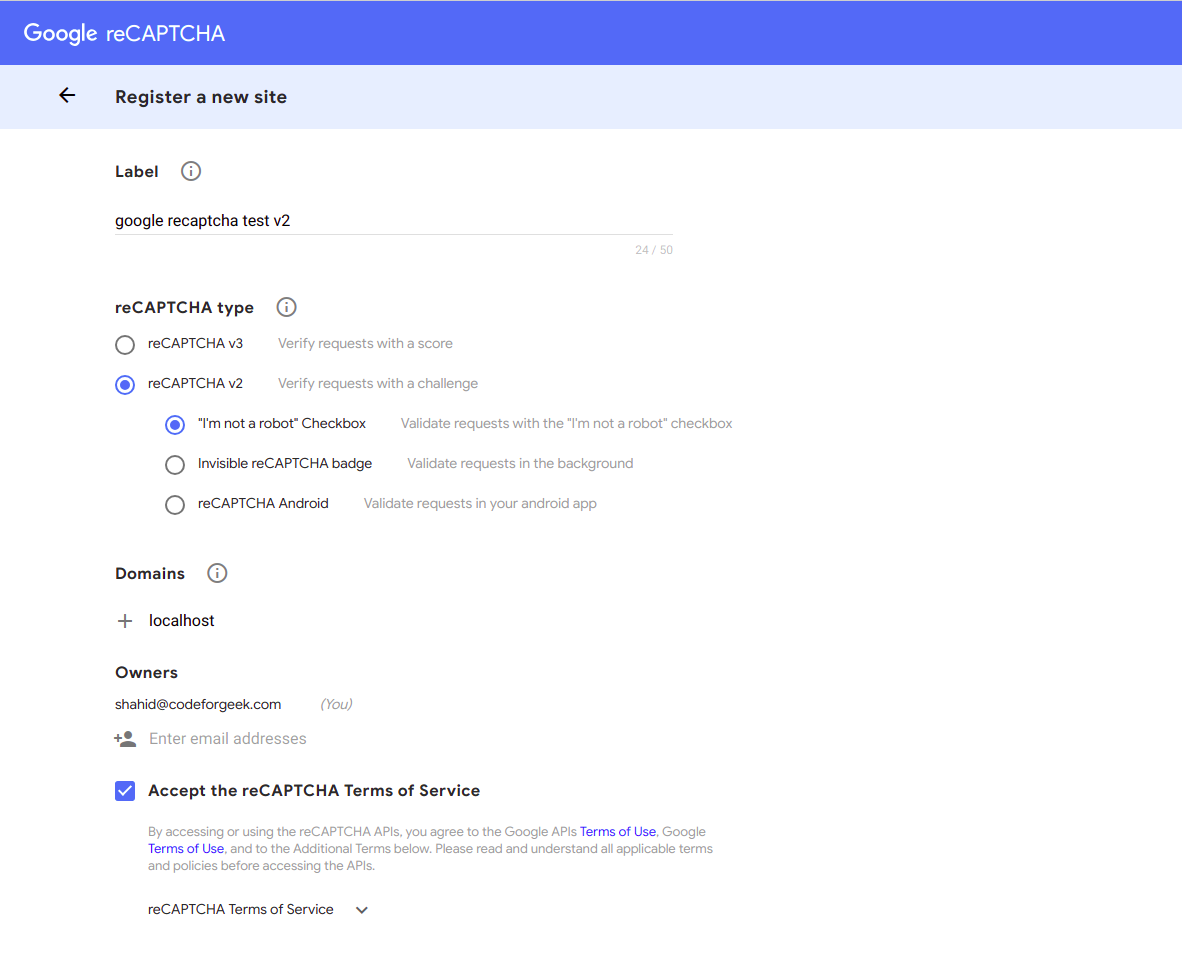Choose reCAPTCHA Android option

(175, 504)
